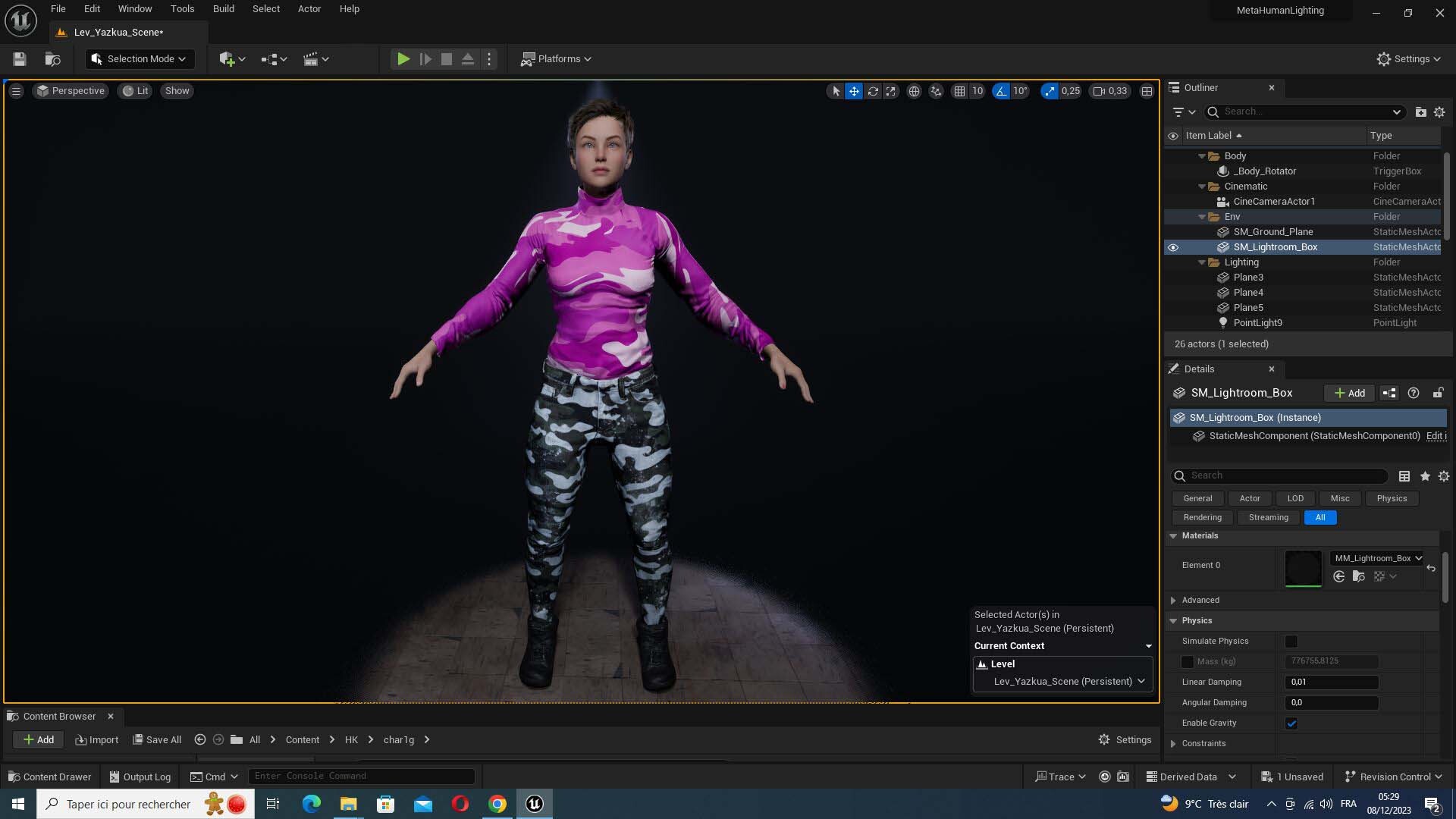1456x819 pixels.
Task: Open MM_Lightroom_Box material dropdown
Action: coord(1378,558)
